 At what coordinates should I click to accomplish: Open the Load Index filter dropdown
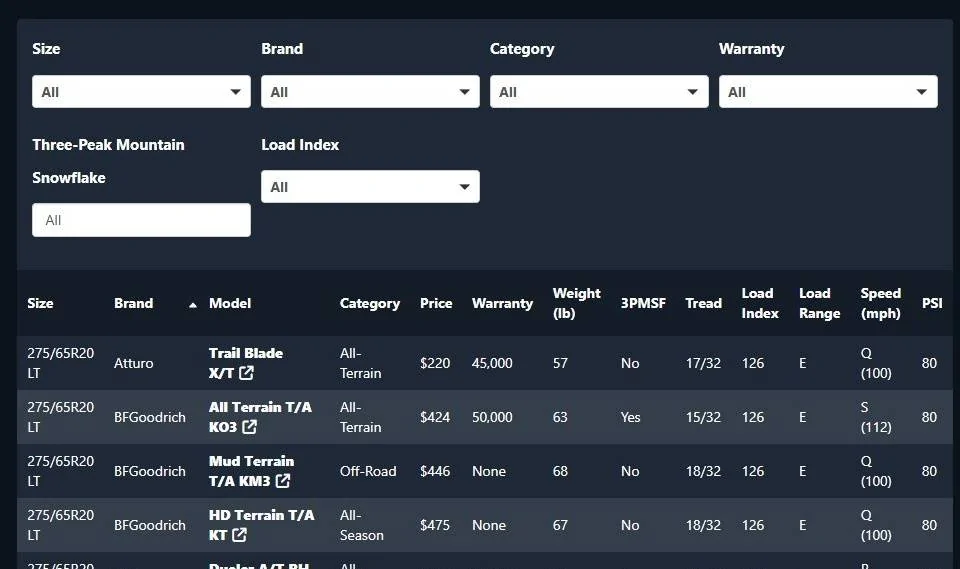[x=370, y=187]
